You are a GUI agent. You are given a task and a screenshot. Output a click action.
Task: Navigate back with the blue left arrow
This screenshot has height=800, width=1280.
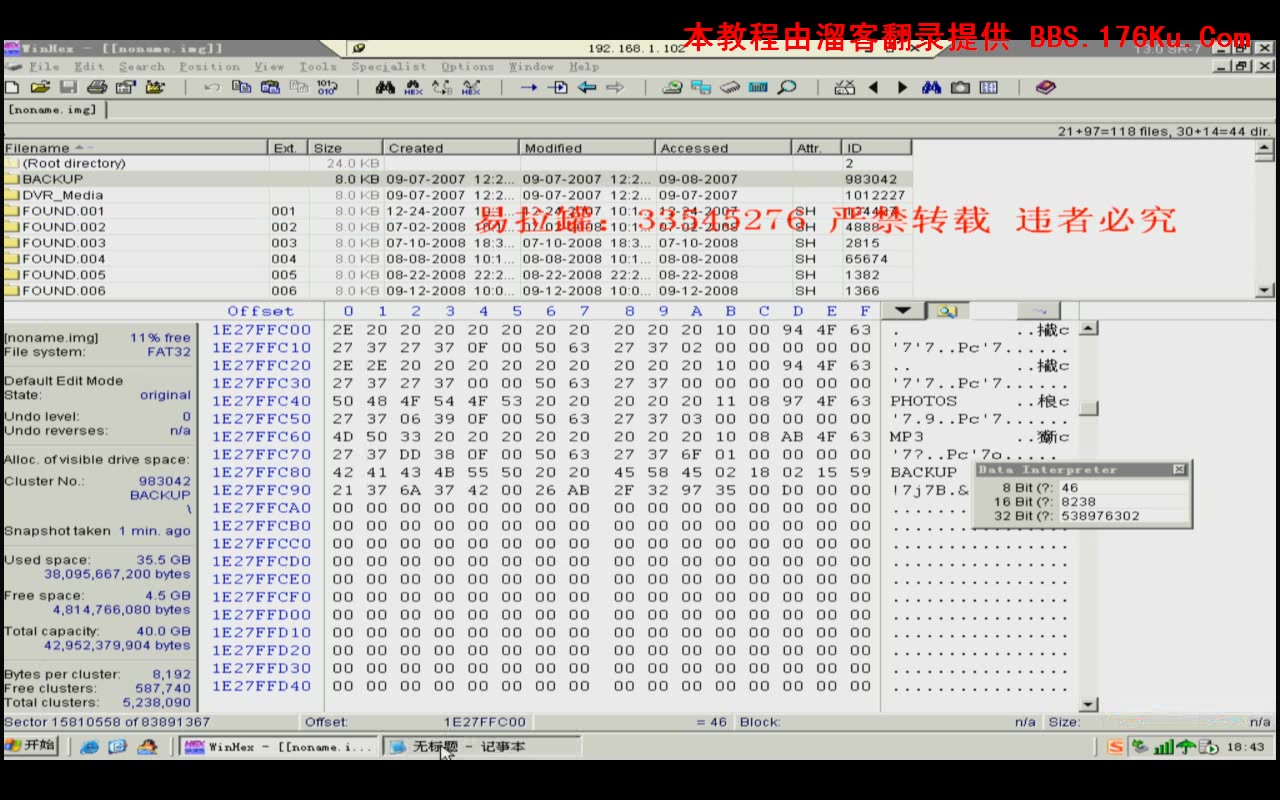pyautogui.click(x=587, y=88)
